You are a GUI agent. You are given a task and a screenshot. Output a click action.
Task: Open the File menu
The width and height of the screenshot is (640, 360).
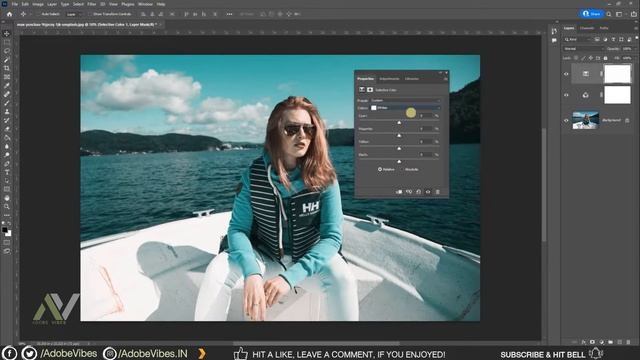(15, 4)
